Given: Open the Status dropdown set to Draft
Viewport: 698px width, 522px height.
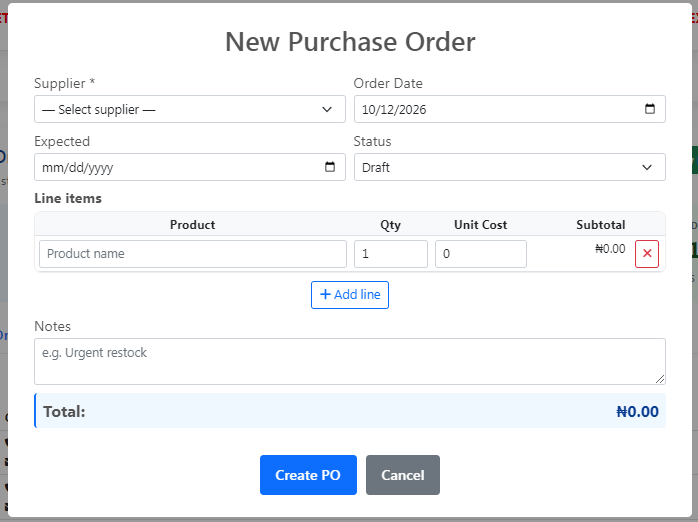Looking at the screenshot, I should [x=510, y=167].
